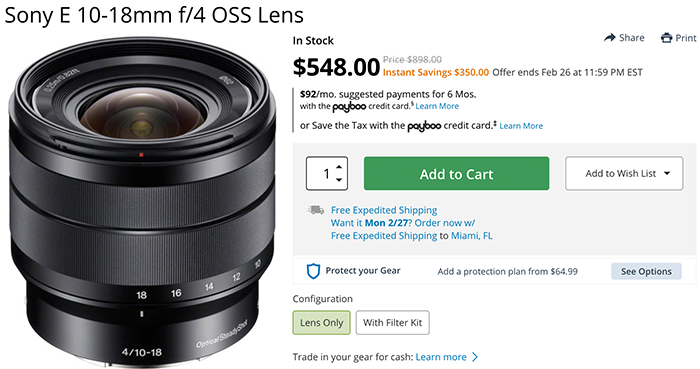Increase quantity with the up arrow
This screenshot has width=700, height=369.
click(339, 167)
